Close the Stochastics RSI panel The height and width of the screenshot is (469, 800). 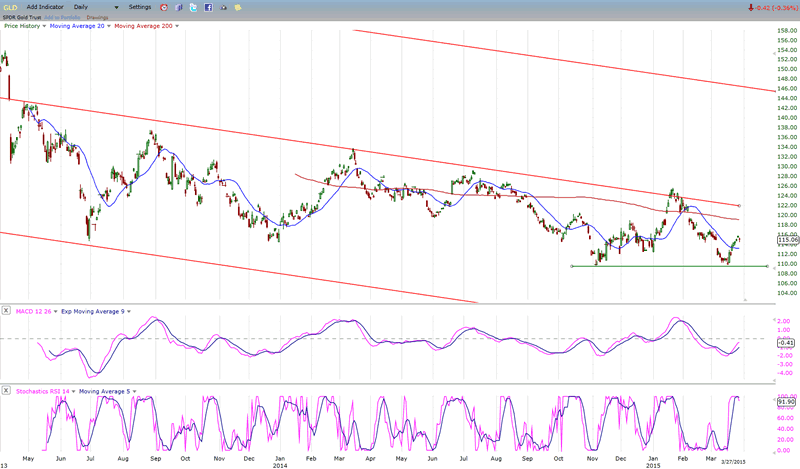coord(6,390)
